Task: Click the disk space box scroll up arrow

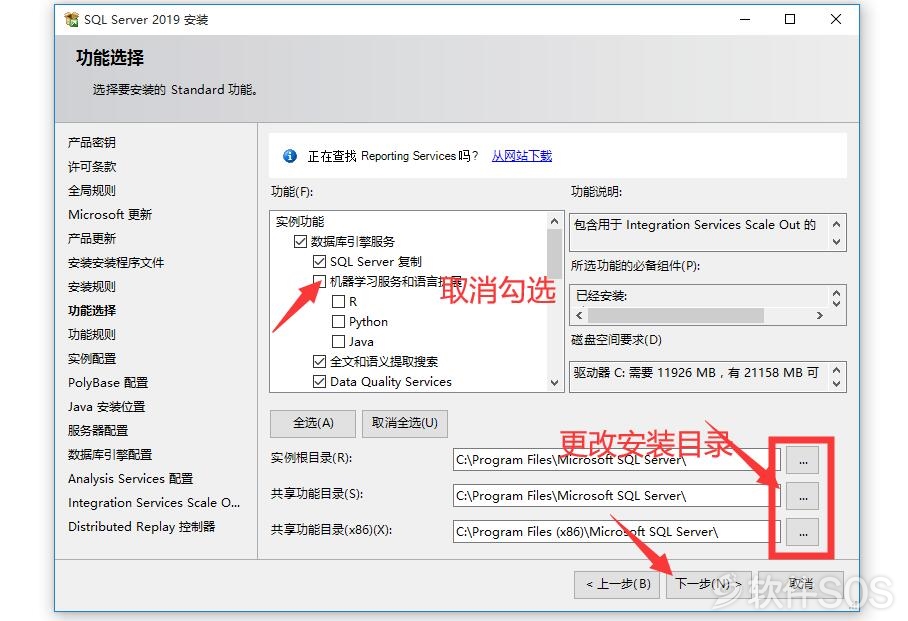Action: coord(836,370)
